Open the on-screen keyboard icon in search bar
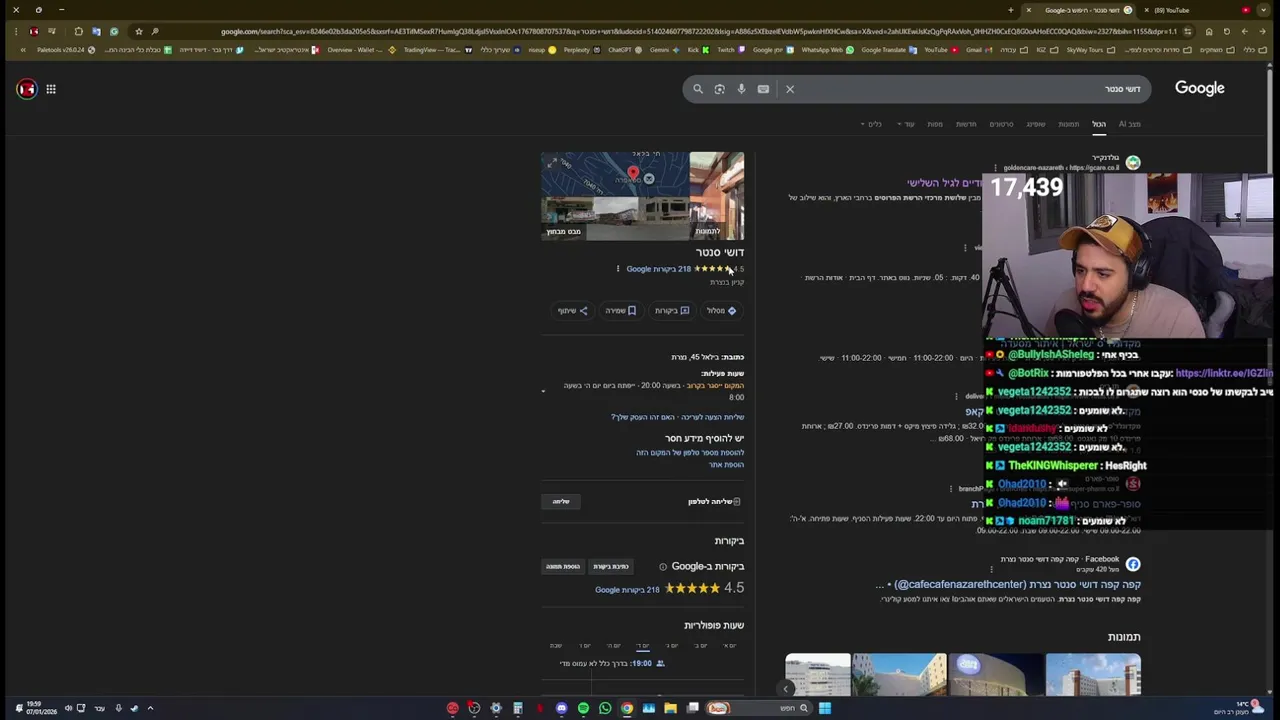 763,89
